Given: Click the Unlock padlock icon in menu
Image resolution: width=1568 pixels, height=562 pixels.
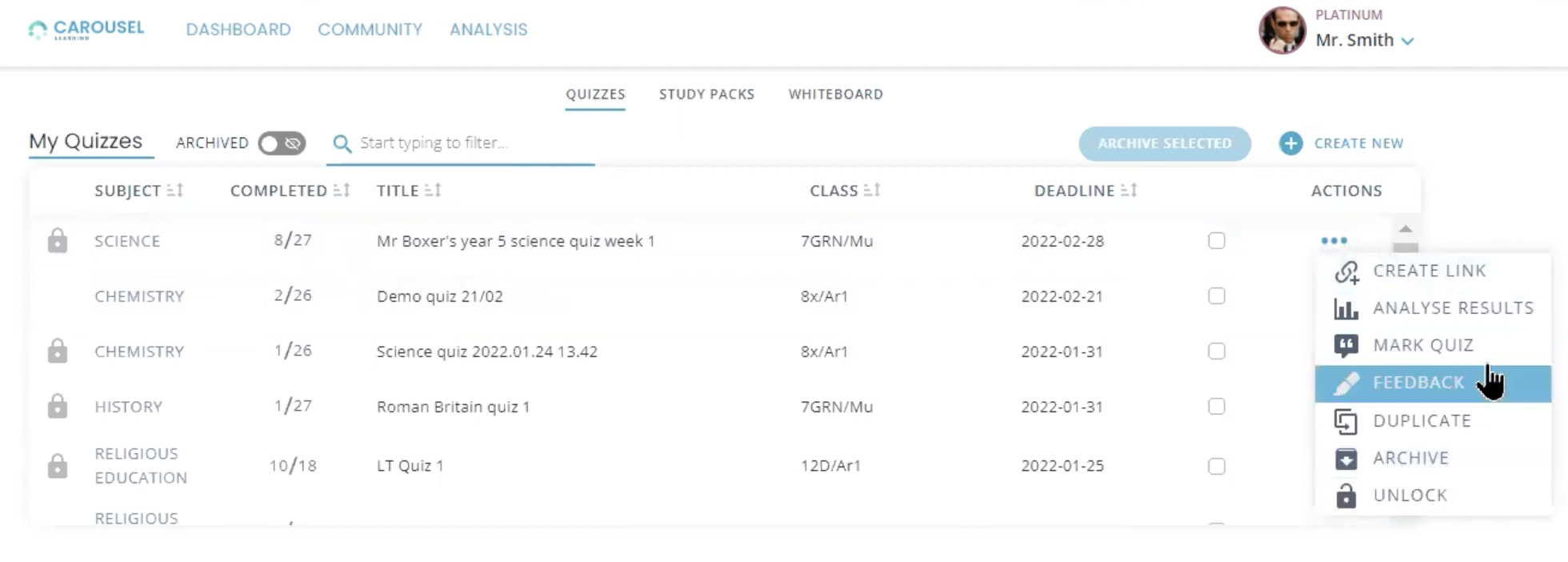Looking at the screenshot, I should 1346,496.
